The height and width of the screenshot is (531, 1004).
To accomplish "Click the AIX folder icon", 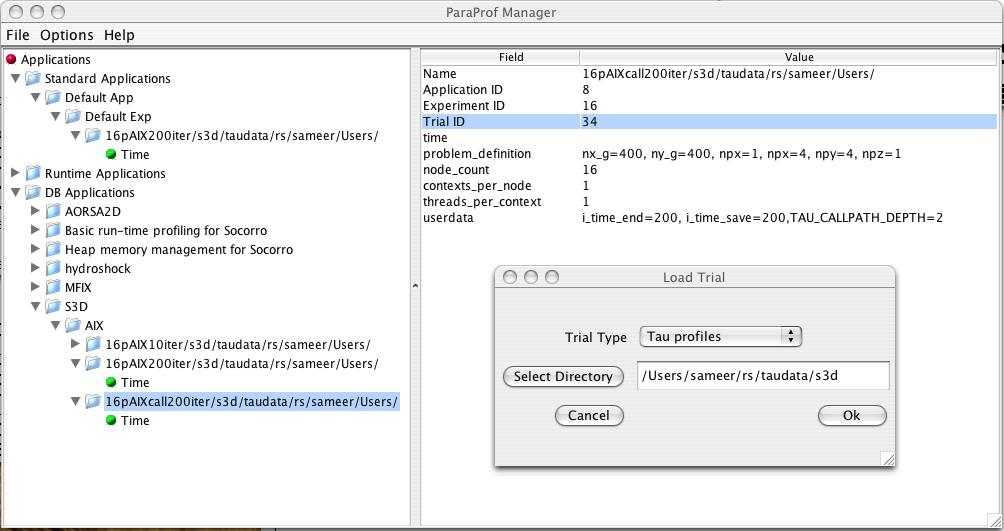I will coord(74,325).
